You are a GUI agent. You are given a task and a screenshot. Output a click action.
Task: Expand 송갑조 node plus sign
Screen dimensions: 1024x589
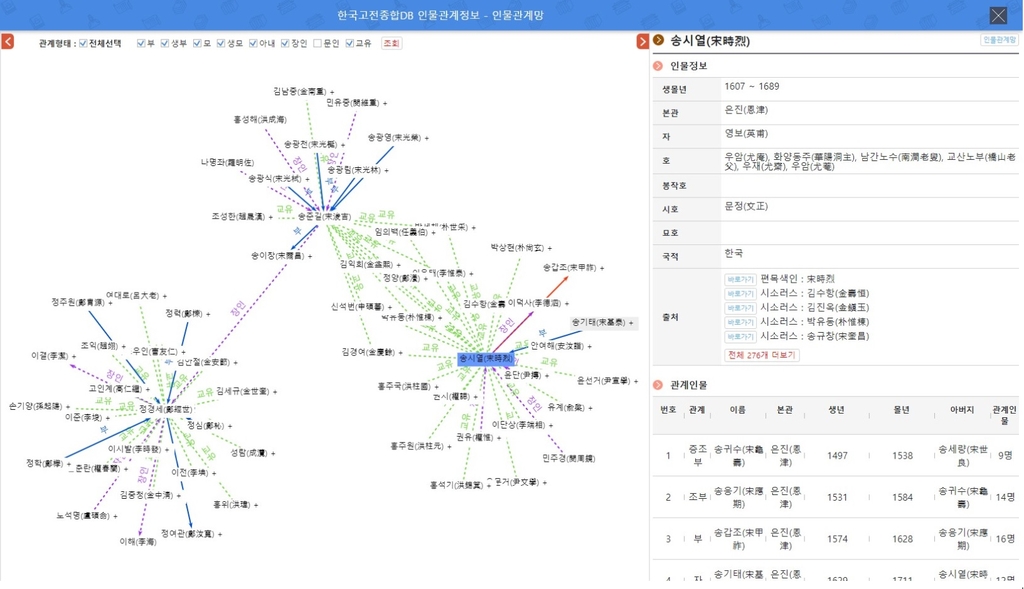600,268
